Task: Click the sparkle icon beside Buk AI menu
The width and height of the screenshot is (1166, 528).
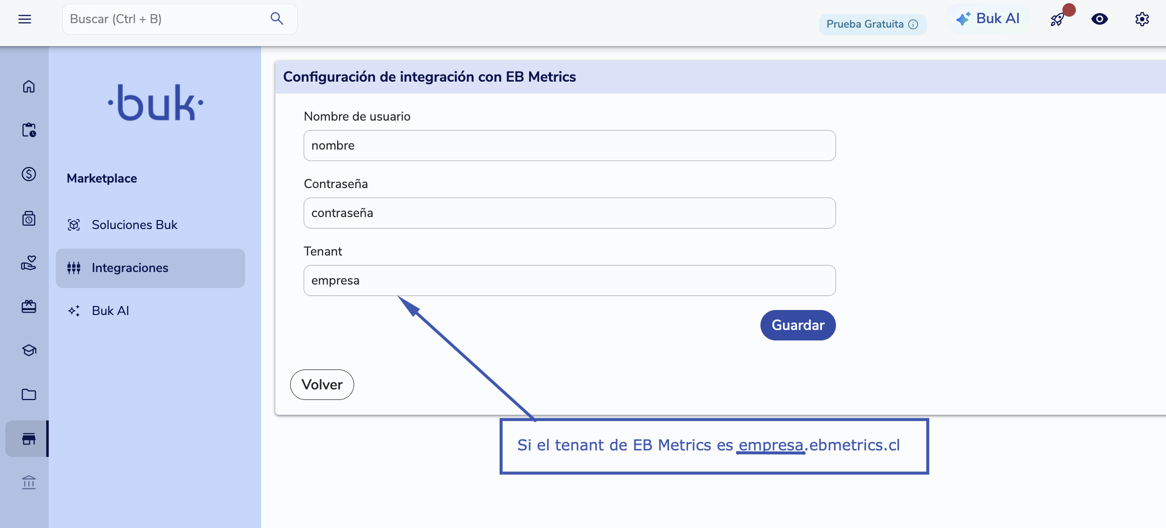Action: (x=74, y=311)
